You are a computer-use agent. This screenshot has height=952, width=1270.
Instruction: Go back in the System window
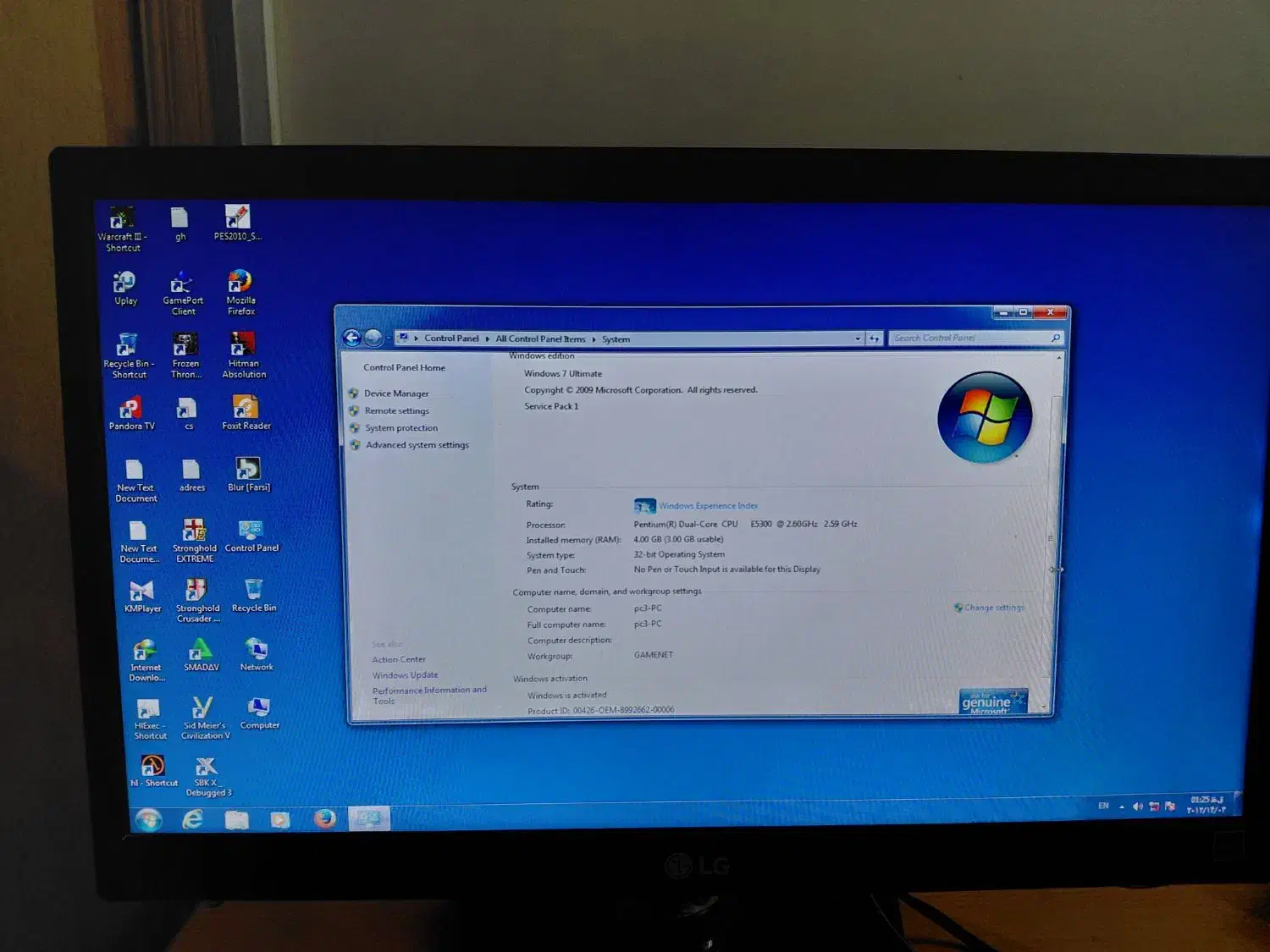pyautogui.click(x=352, y=338)
